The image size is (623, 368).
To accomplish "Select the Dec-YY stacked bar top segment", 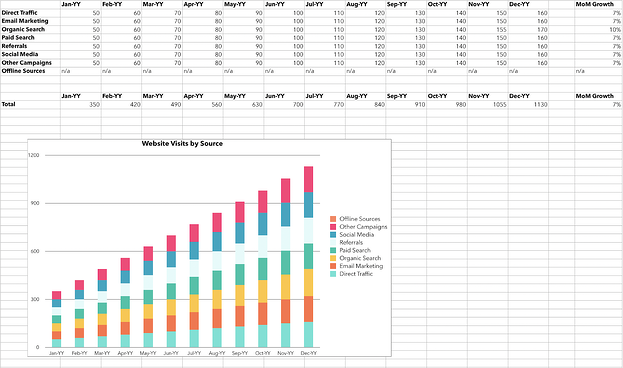I will [x=308, y=179].
